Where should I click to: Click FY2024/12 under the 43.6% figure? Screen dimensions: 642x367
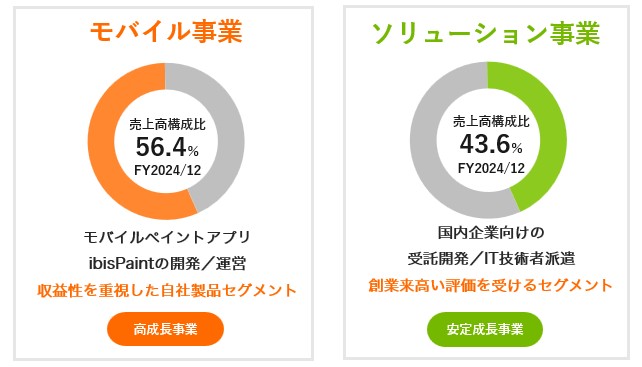(491, 168)
